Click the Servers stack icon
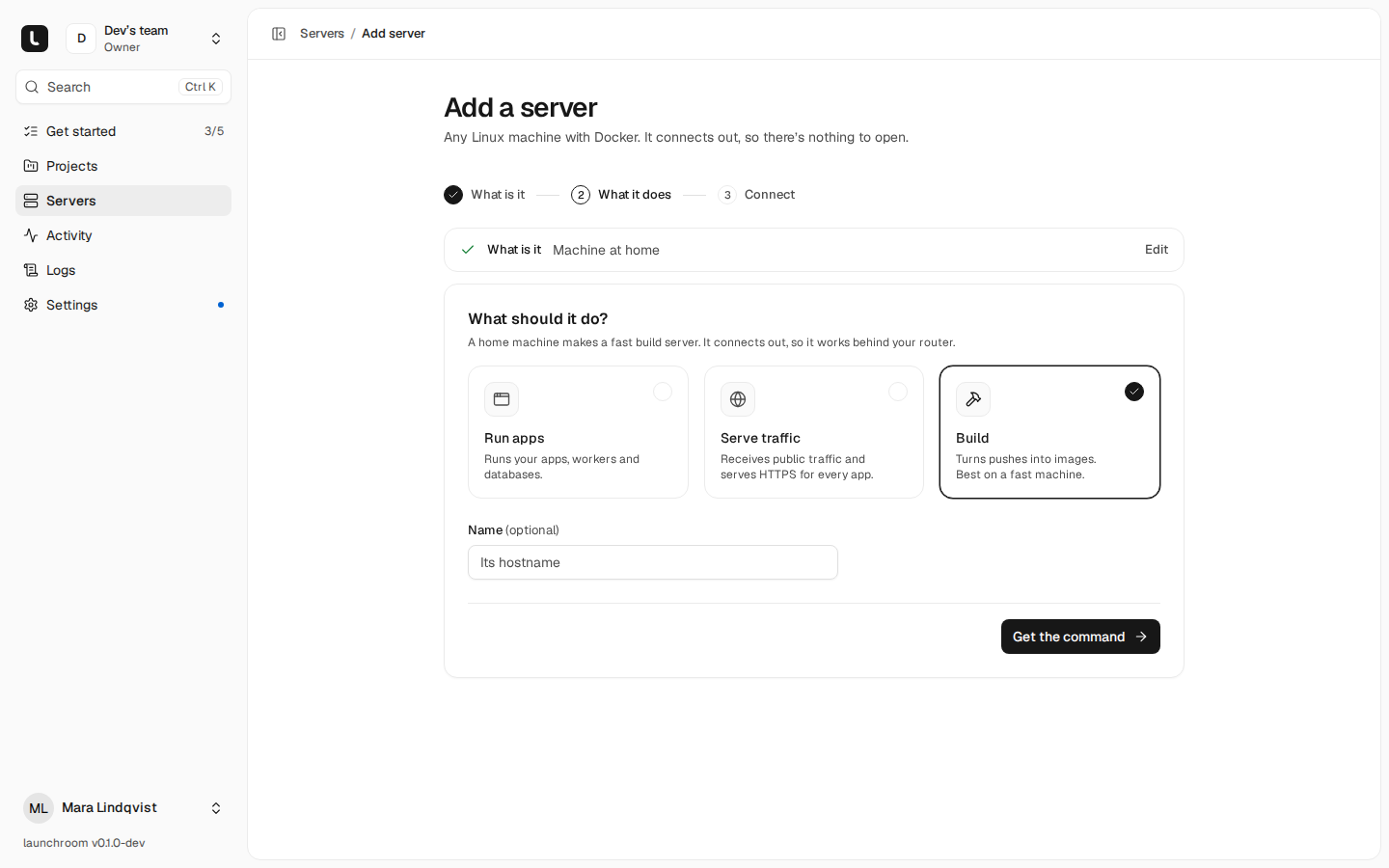The image size is (1389, 868). click(x=31, y=201)
